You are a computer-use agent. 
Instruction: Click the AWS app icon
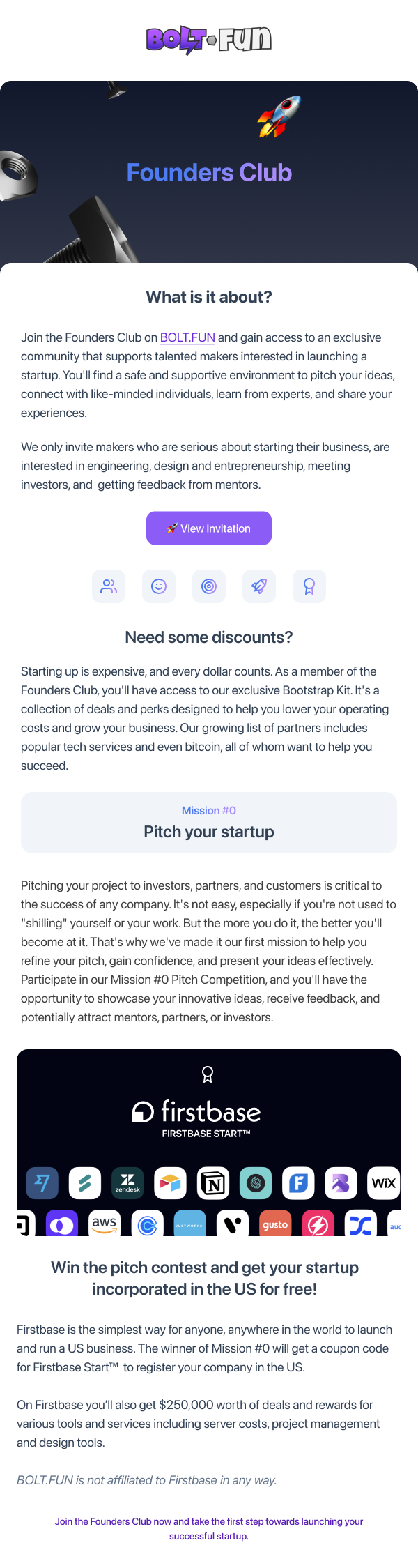coord(104,1224)
